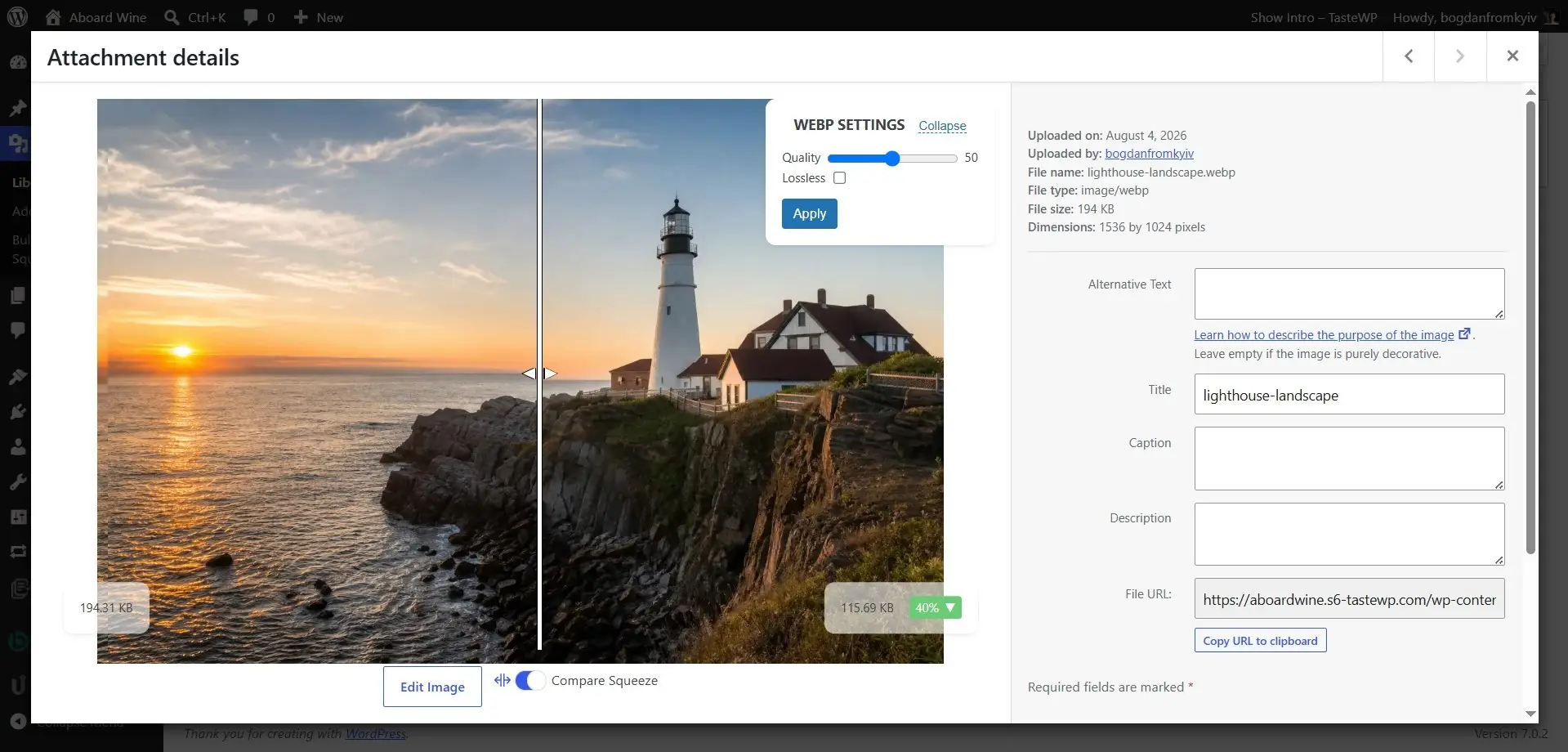
Task: Click the Apply button in WEBP Settings
Action: point(809,213)
